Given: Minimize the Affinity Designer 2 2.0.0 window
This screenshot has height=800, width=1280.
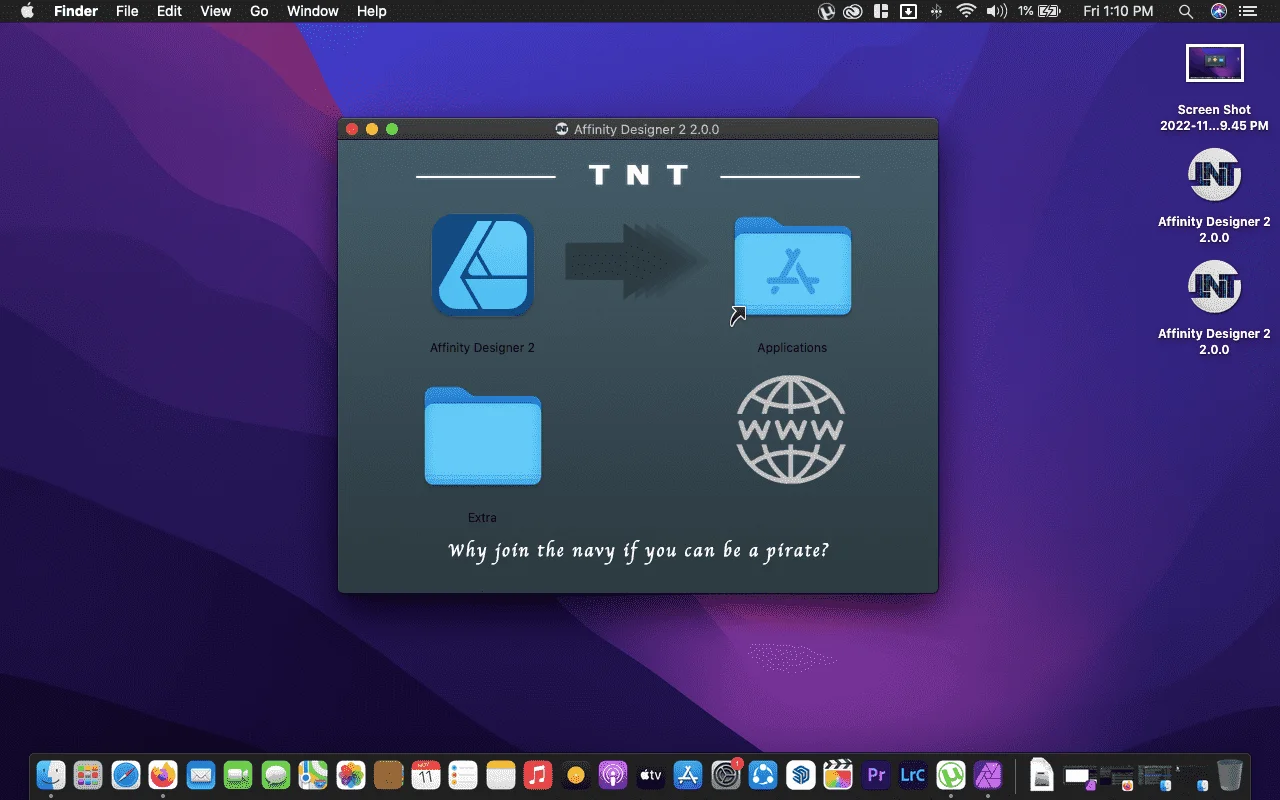Looking at the screenshot, I should (372, 129).
